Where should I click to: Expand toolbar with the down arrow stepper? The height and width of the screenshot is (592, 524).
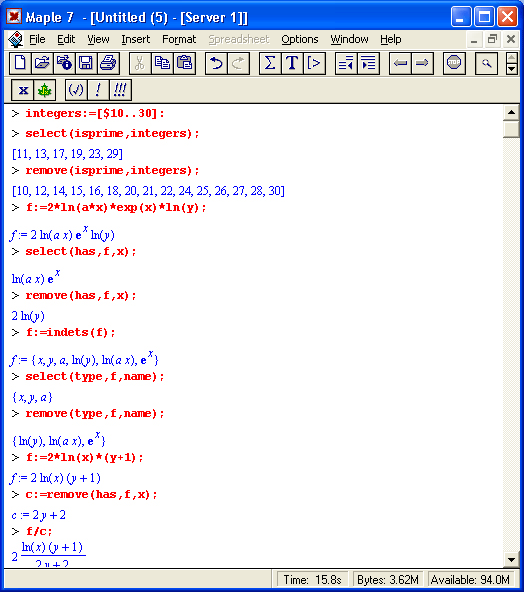tap(512, 69)
